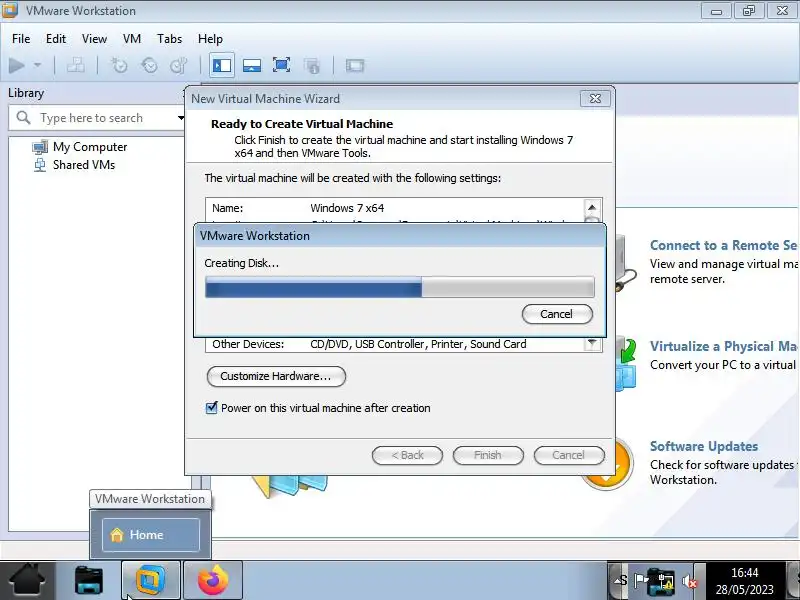Click the Send Ctrl+Alt+Del toolbar icon
Screen dimensions: 800x600
point(76,65)
